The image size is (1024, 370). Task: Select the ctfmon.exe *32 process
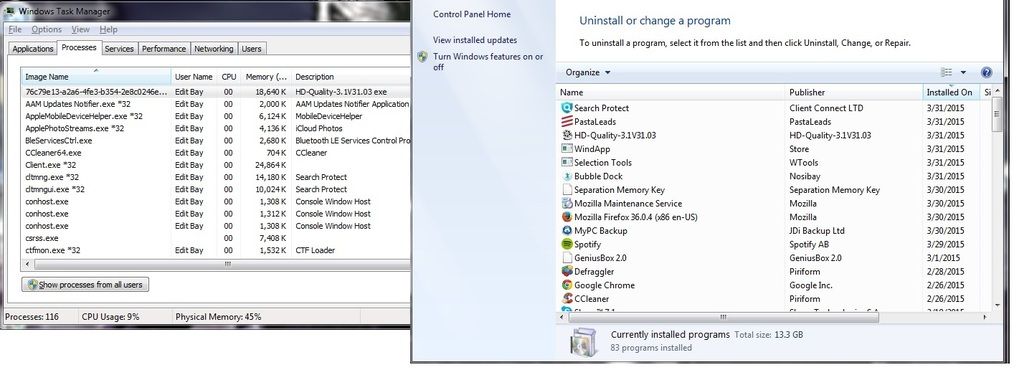[x=217, y=250]
